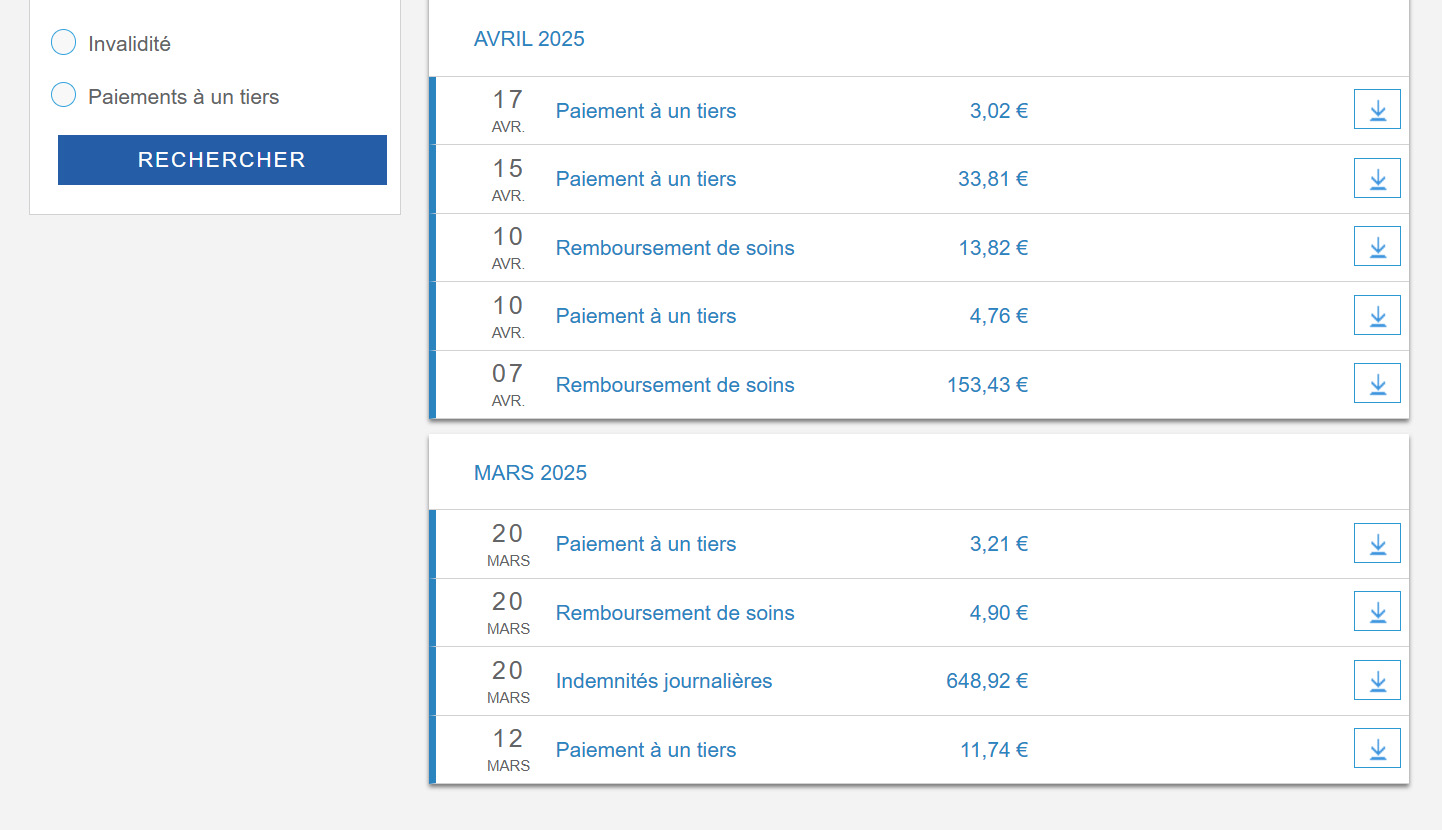Collapse the MARS 2025 section header
The width and height of the screenshot is (1442, 830).
click(530, 473)
